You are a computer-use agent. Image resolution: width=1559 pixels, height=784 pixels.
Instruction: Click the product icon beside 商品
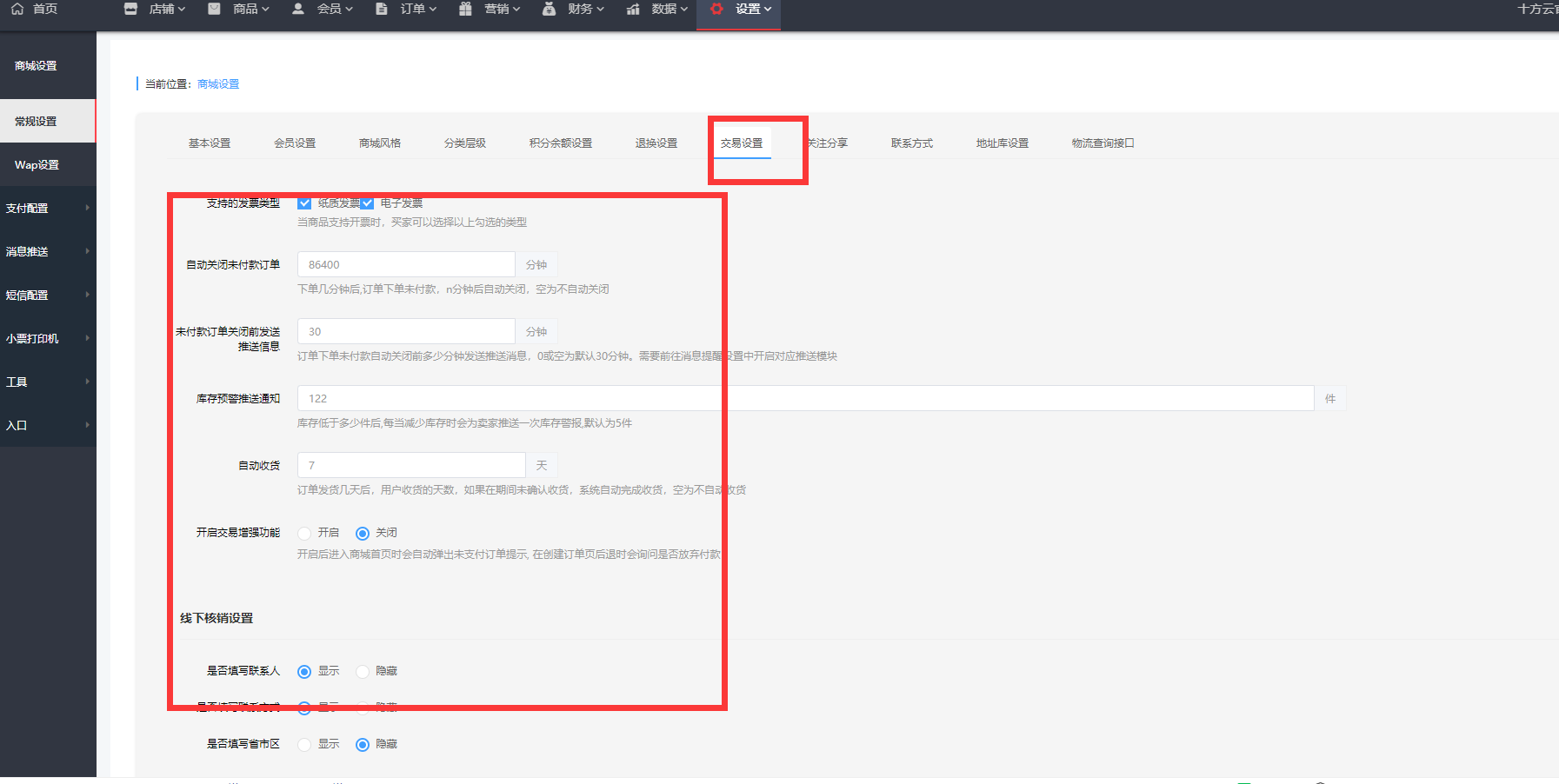pos(214,9)
